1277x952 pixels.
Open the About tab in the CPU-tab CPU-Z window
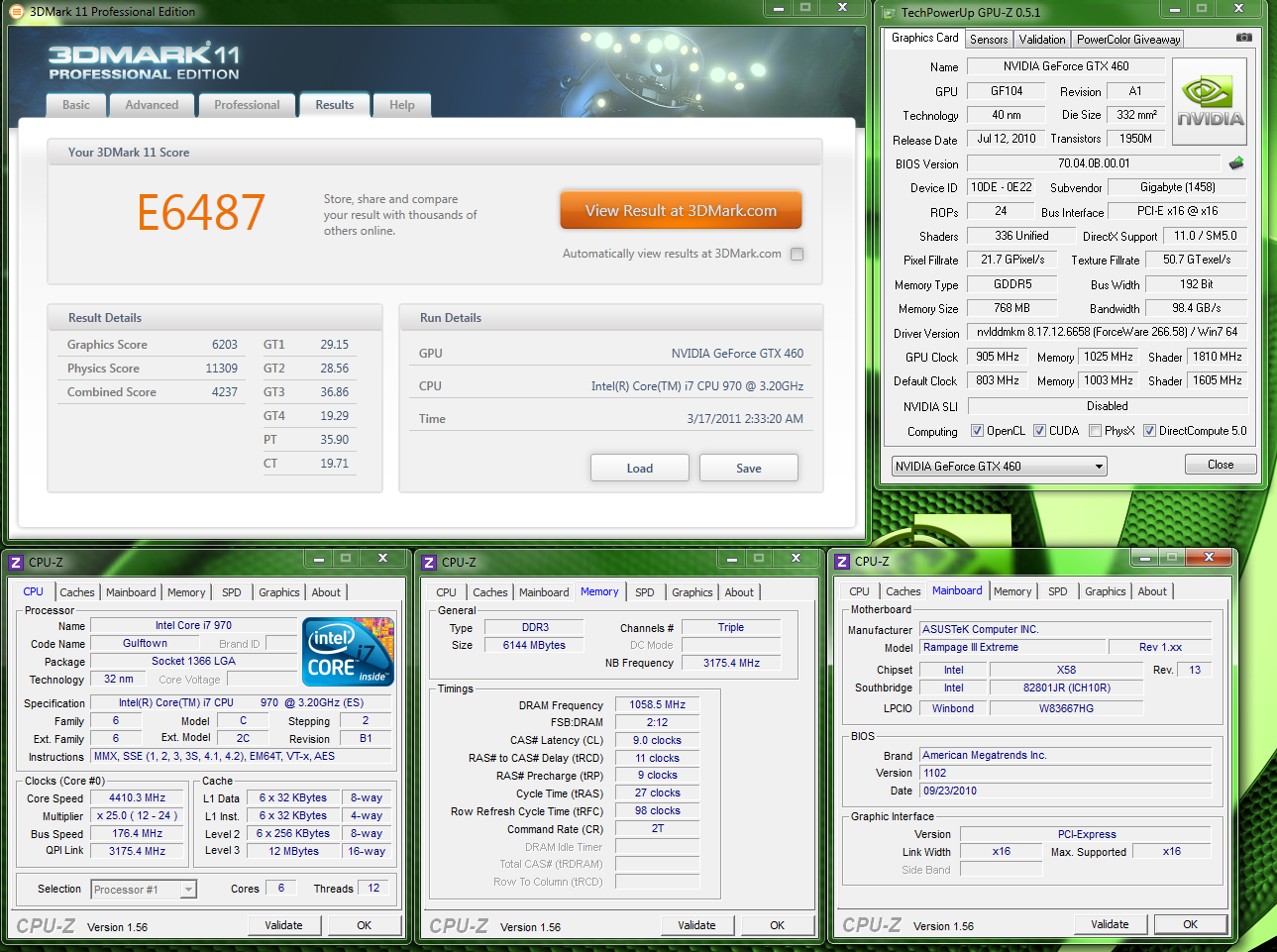click(x=326, y=592)
